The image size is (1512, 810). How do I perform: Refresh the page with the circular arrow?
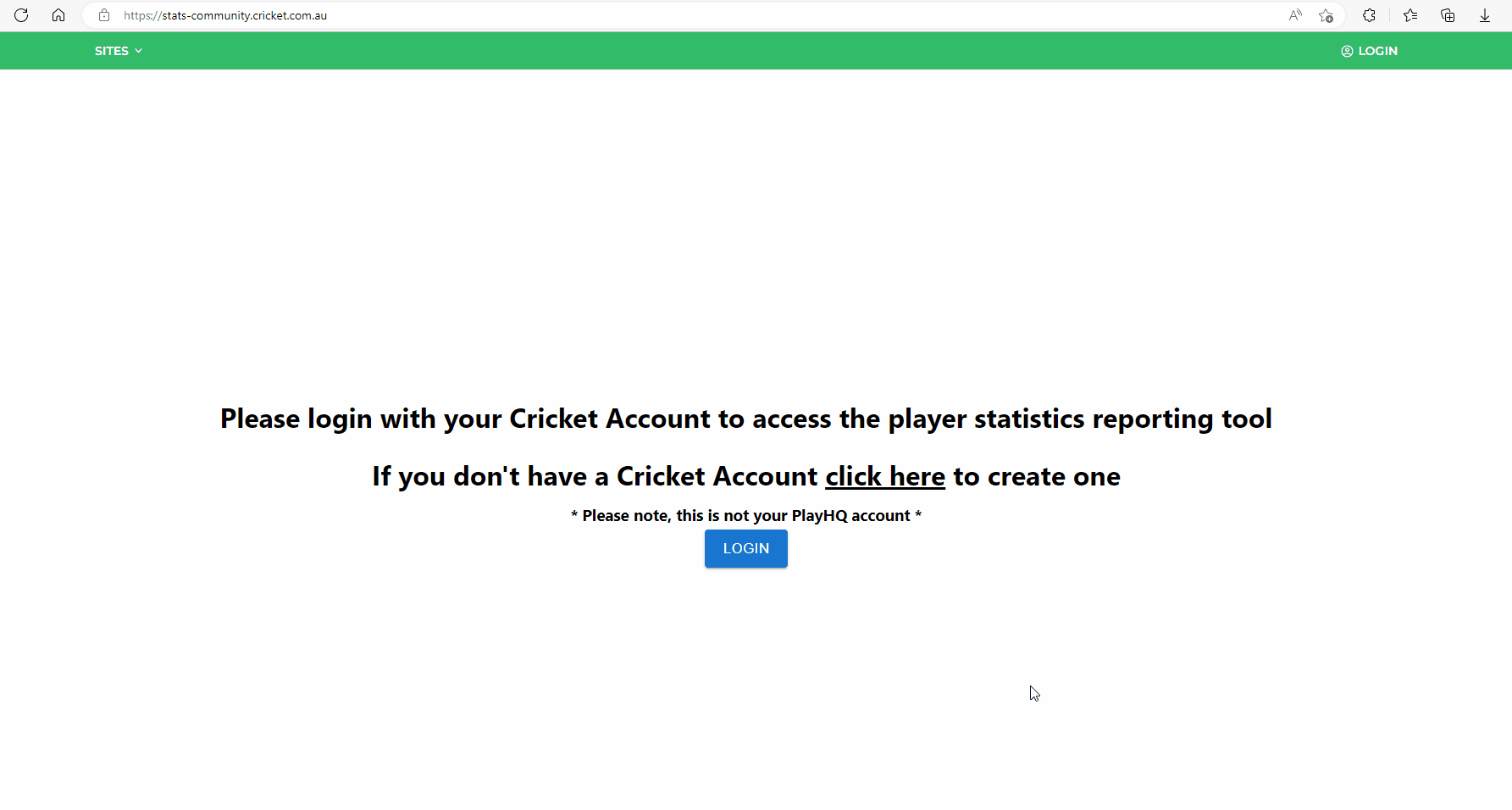pyautogui.click(x=21, y=14)
